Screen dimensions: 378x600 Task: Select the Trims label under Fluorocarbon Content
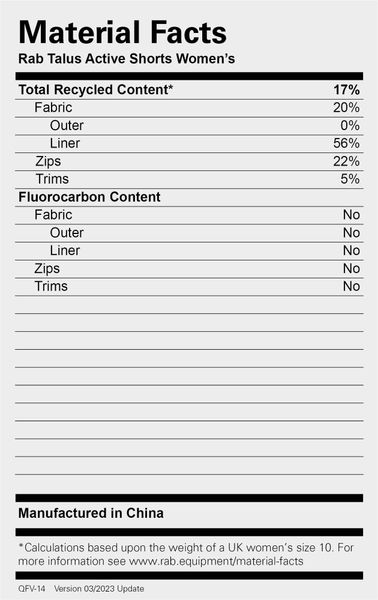point(51,286)
